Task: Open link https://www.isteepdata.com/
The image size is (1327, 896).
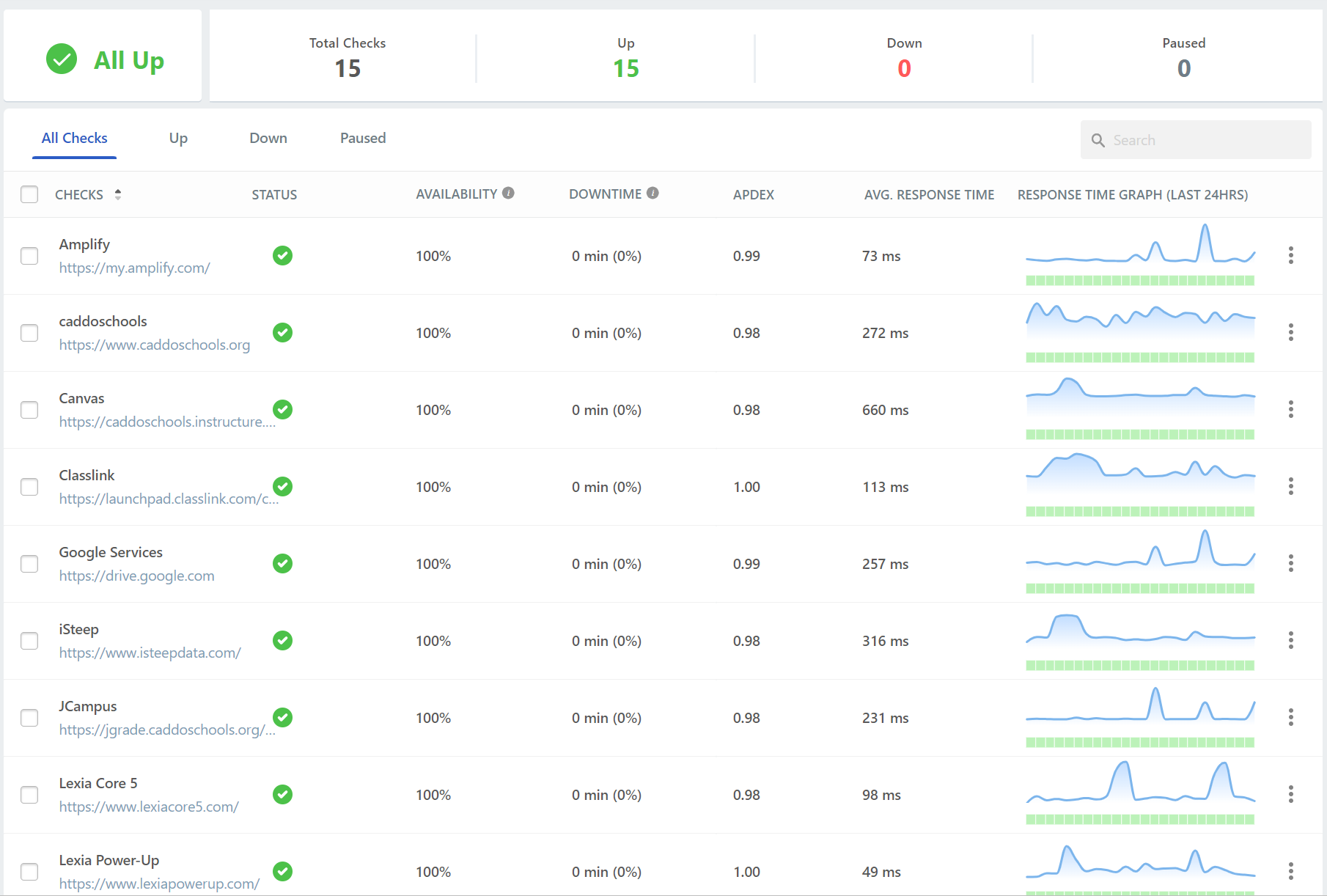Action: pos(150,653)
